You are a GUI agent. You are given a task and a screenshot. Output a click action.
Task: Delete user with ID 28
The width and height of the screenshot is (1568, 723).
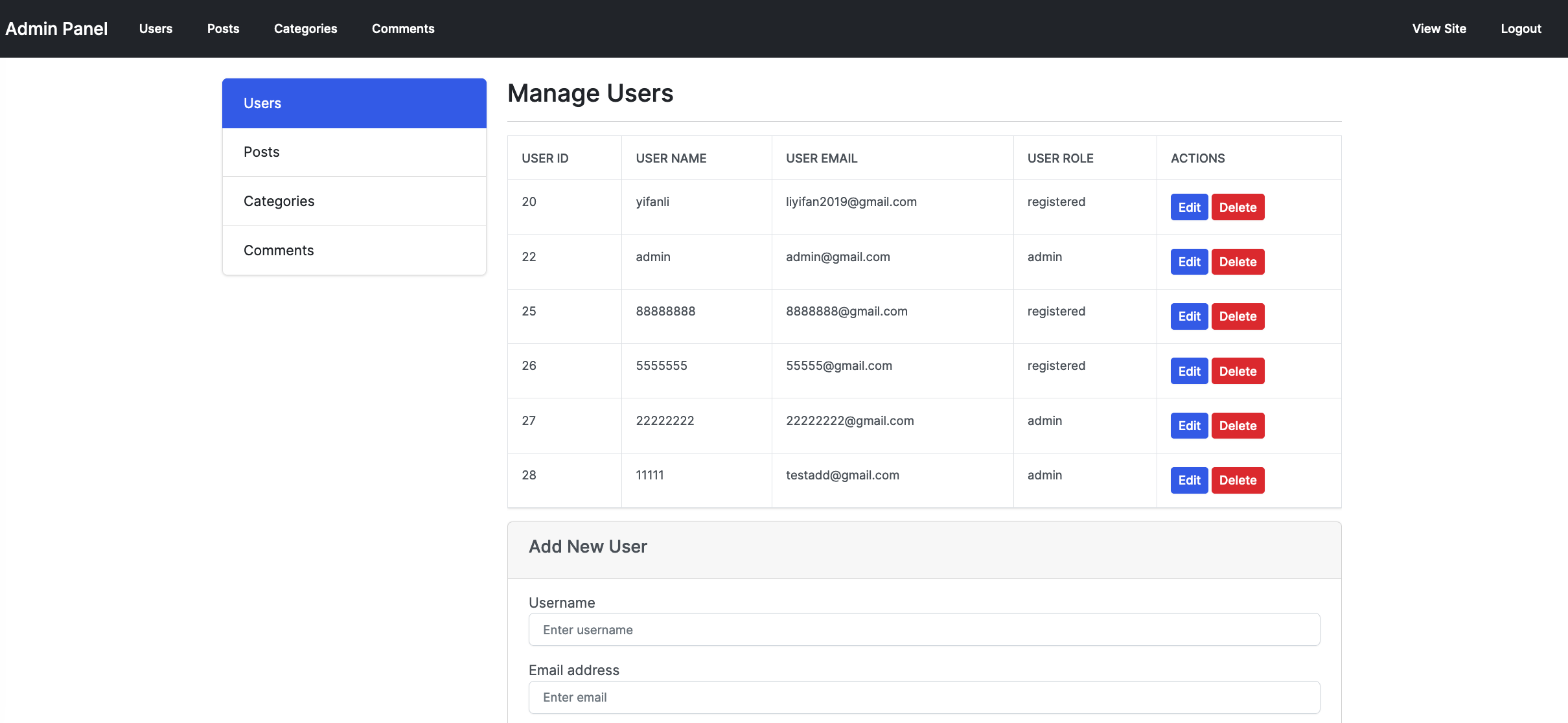tap(1238, 480)
